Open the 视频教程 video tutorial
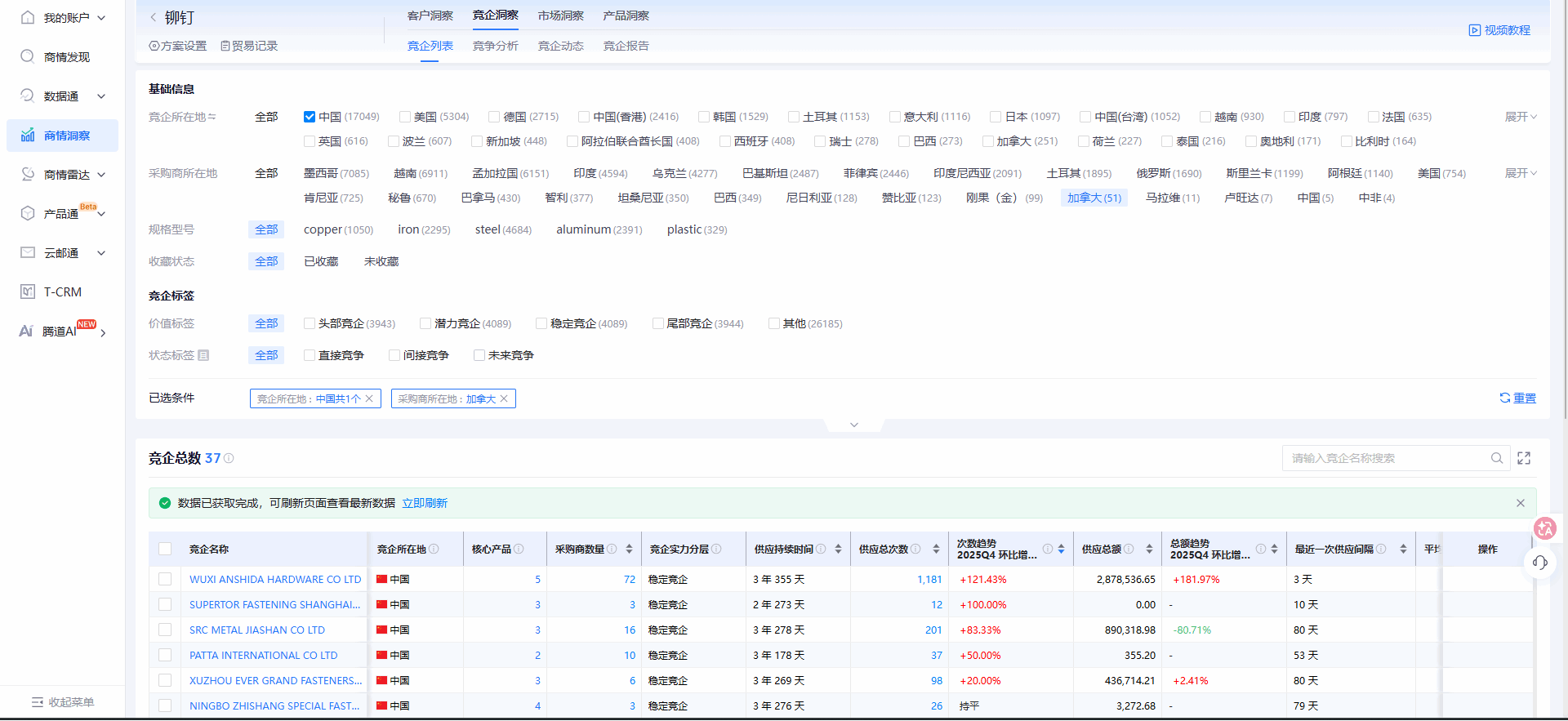This screenshot has width=1568, height=721. coord(1499,30)
